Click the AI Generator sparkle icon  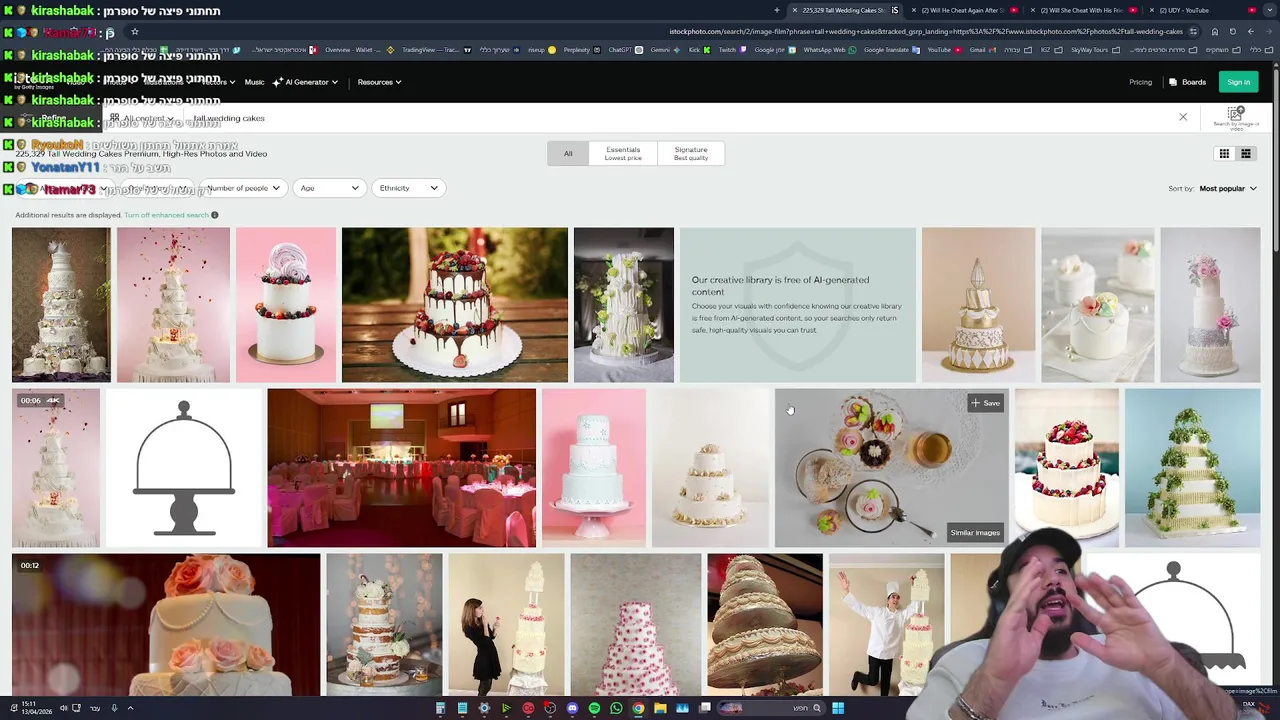(277, 82)
